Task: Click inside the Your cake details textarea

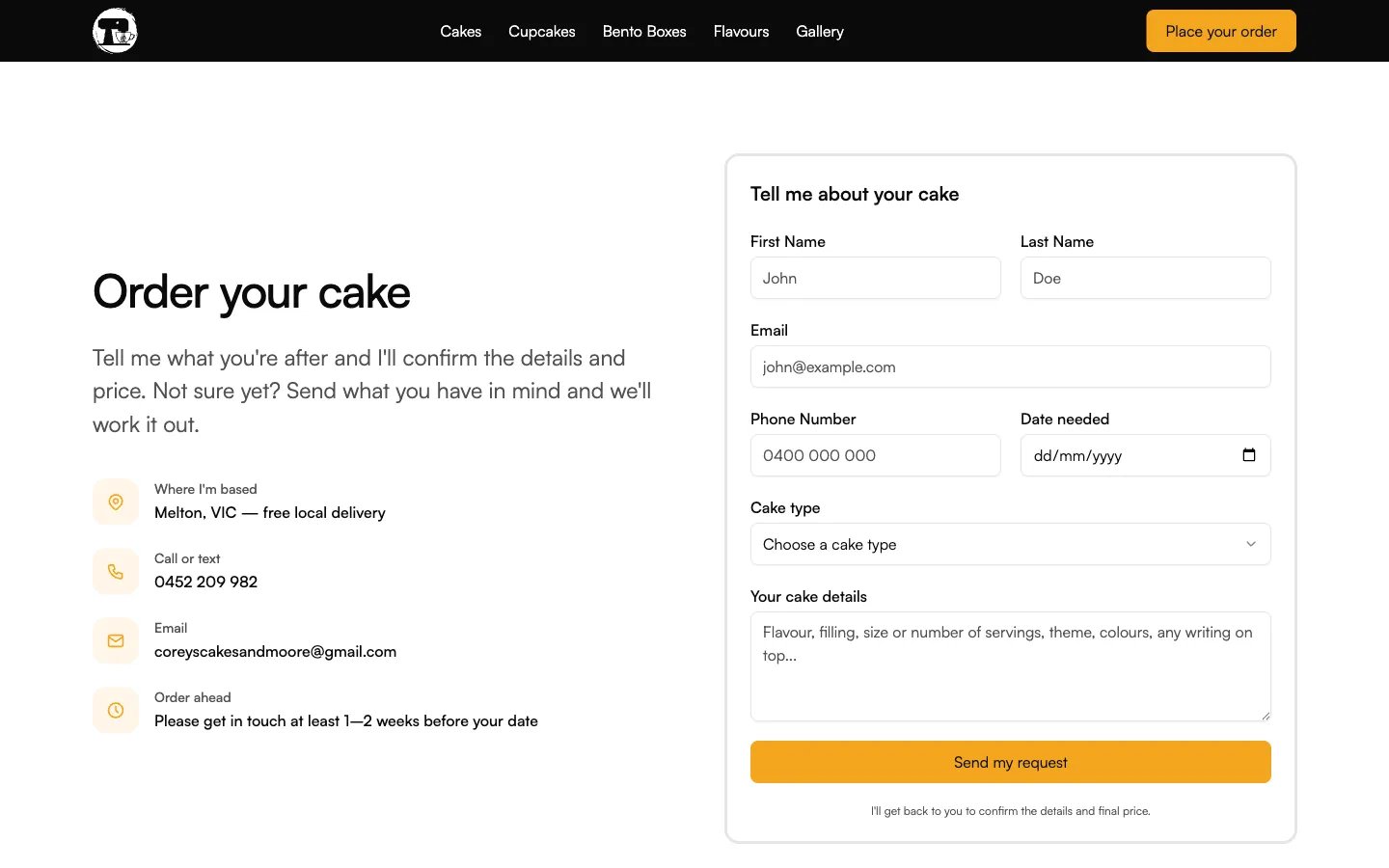Action: (1011, 666)
